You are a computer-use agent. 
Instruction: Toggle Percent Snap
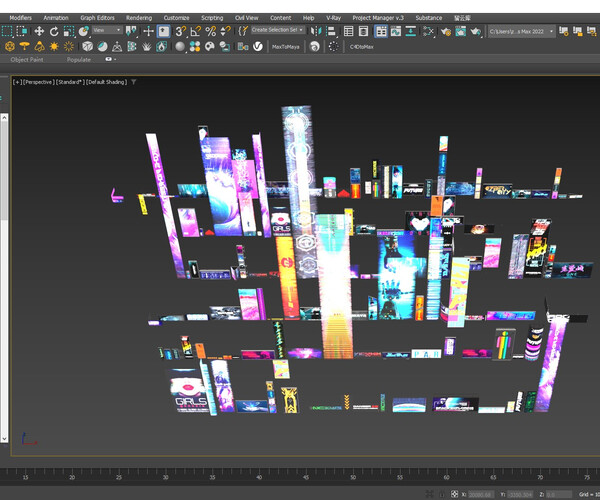pos(210,31)
